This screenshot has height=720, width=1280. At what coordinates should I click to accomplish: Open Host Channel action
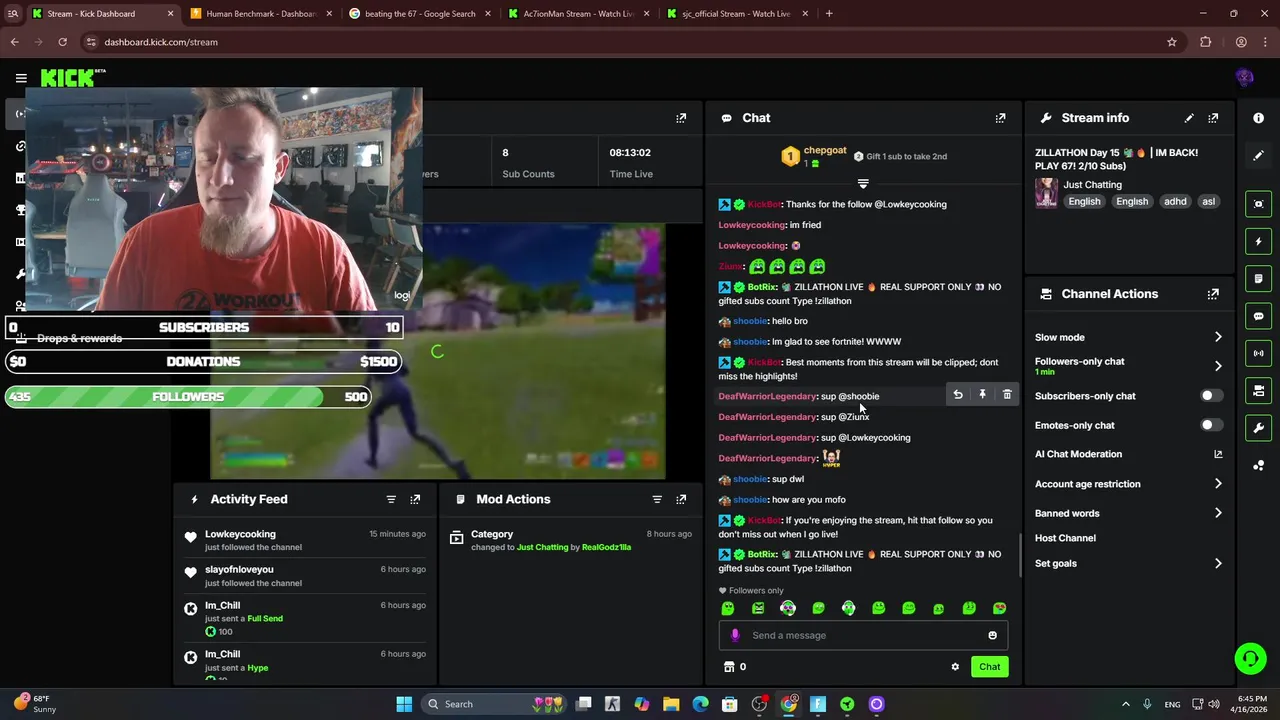pos(1065,538)
